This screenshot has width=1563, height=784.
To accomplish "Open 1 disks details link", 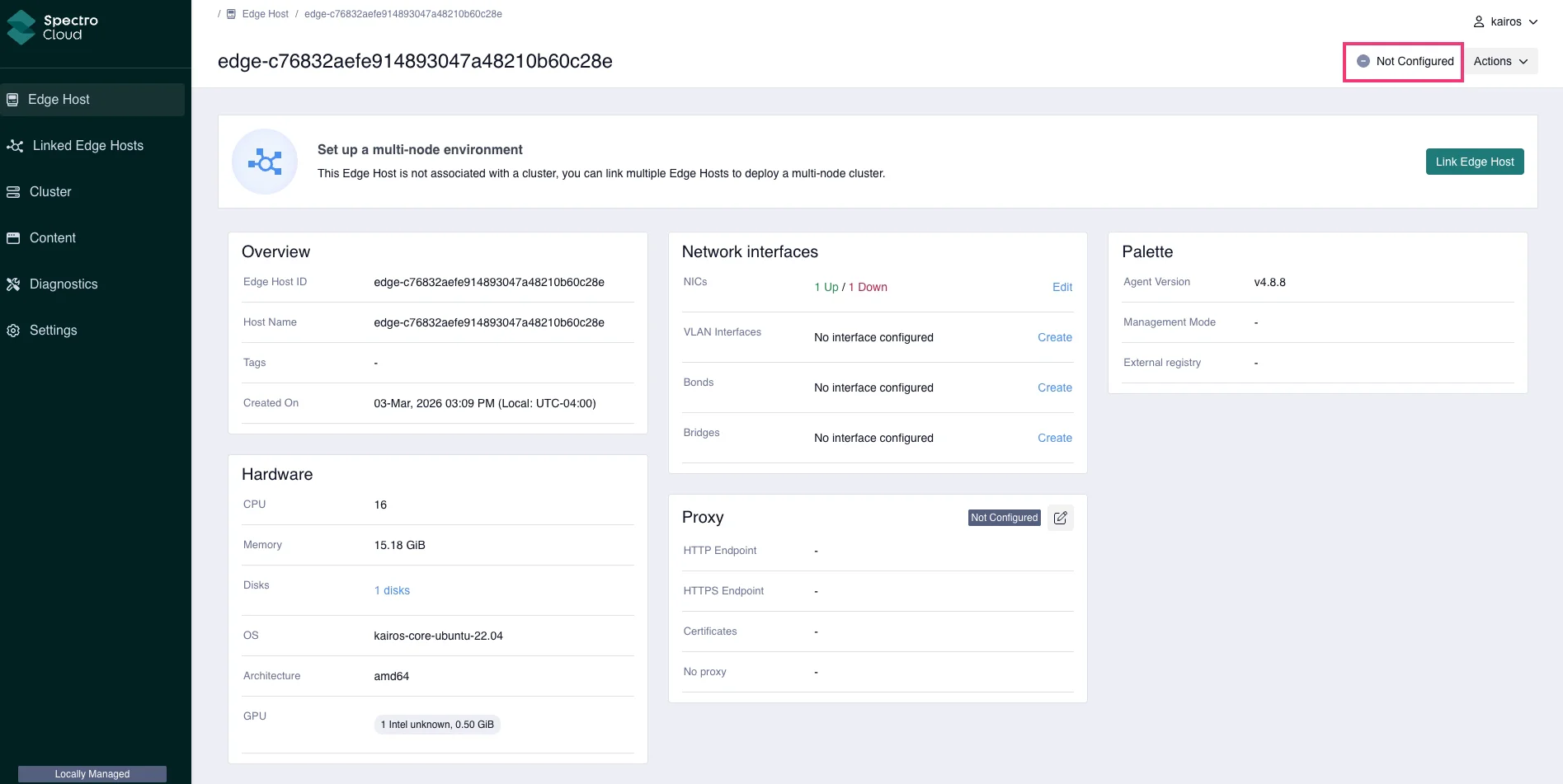I will coord(392,590).
